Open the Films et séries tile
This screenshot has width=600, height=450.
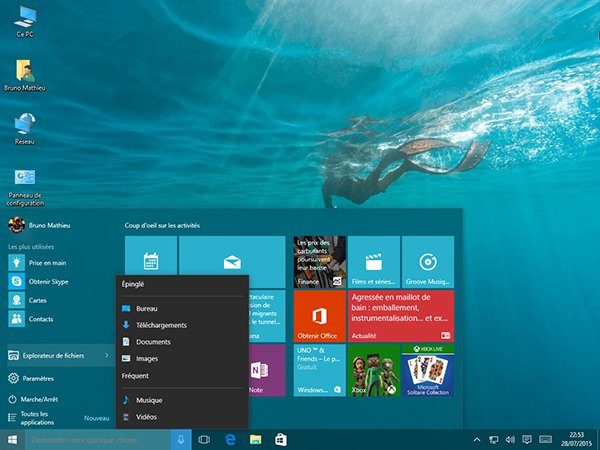[374, 262]
